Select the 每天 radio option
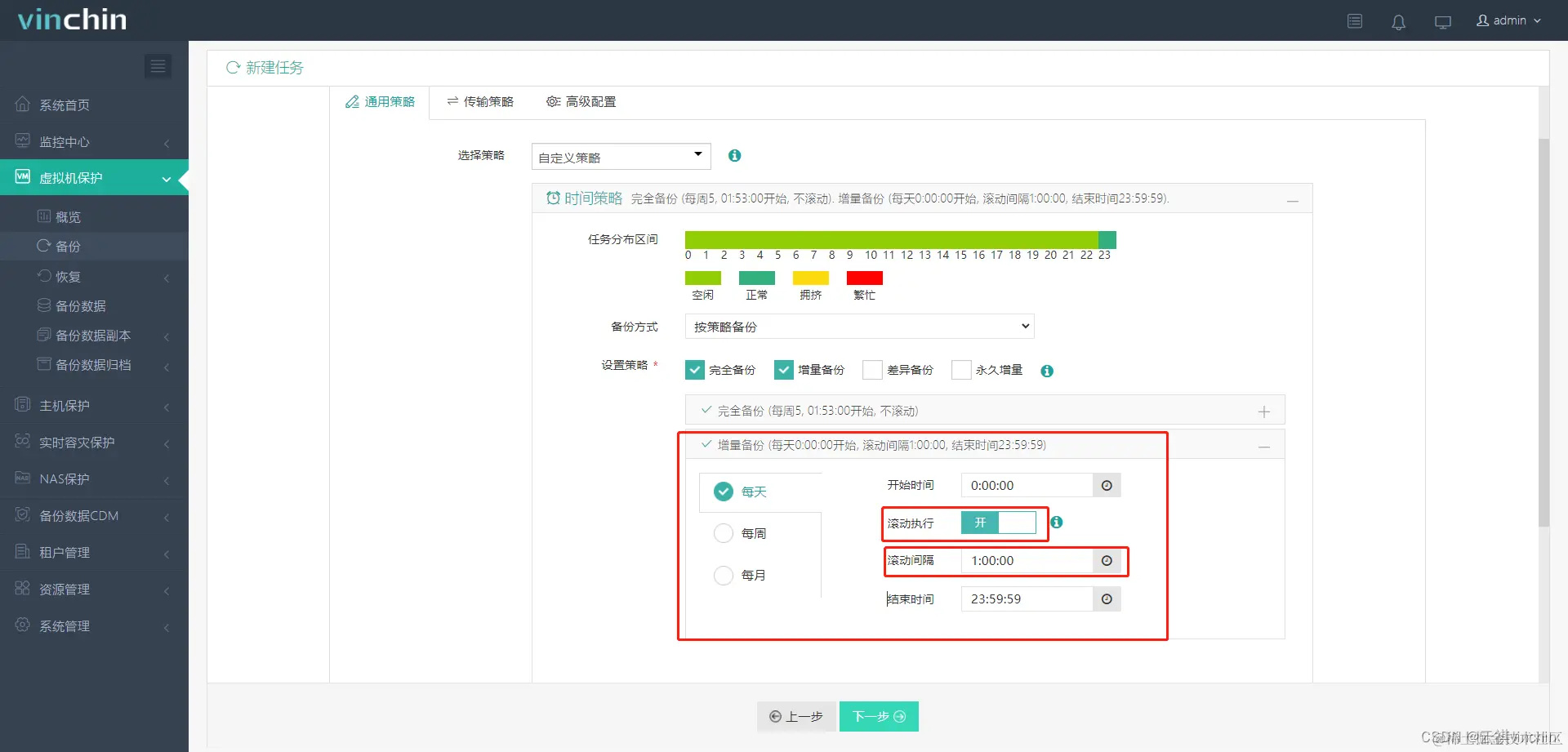Image resolution: width=1568 pixels, height=752 pixels. 724,492
